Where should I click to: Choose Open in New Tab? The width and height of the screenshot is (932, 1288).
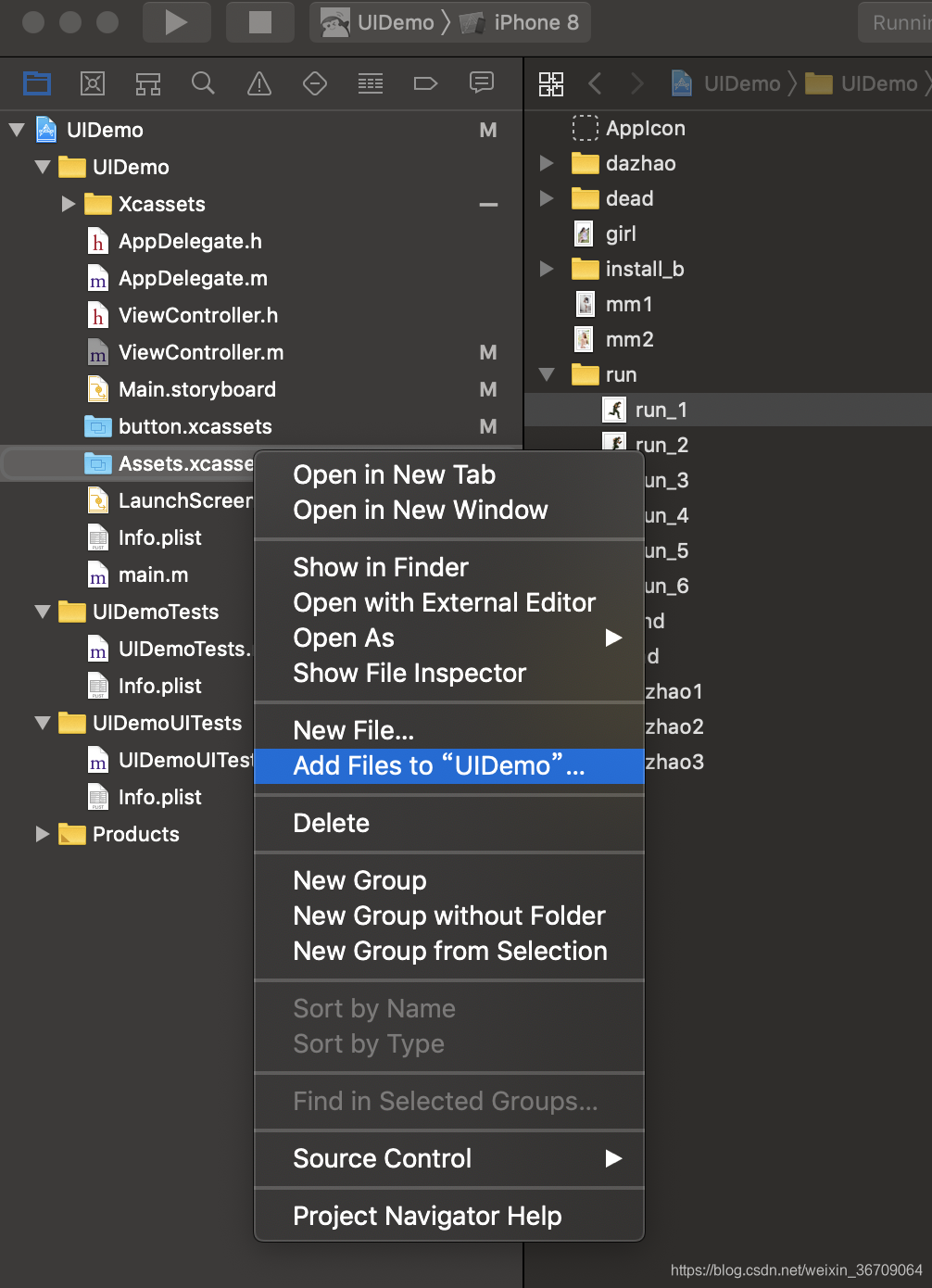tap(449, 474)
